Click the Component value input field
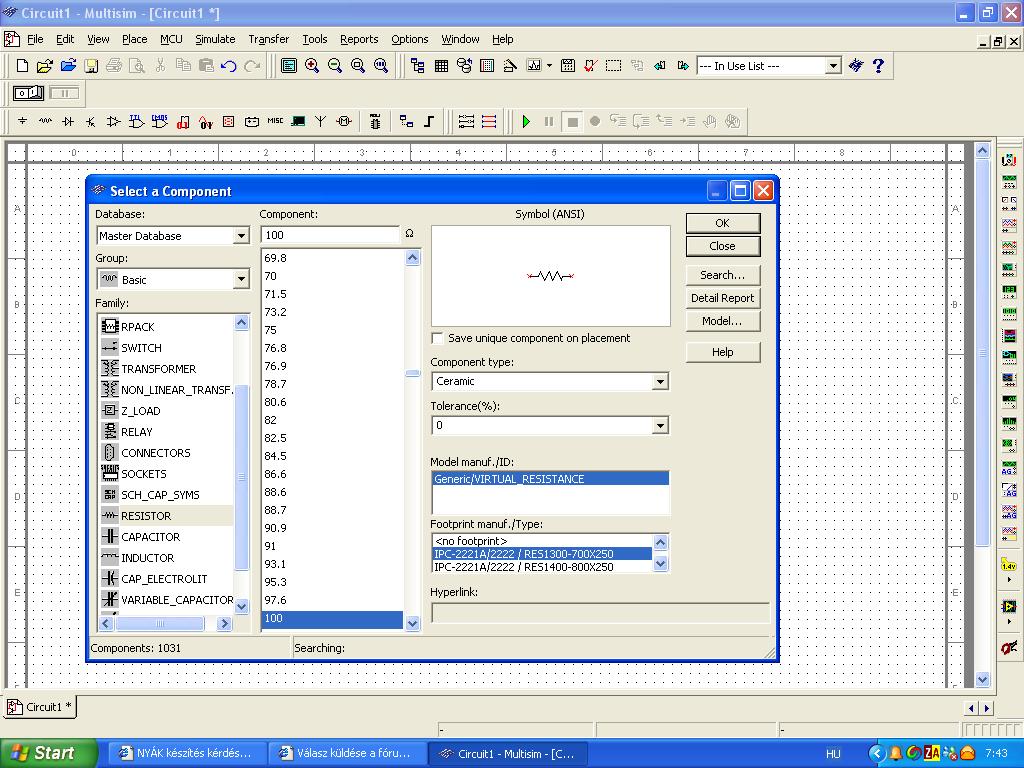Viewport: 1024px width, 768px height. [330, 235]
